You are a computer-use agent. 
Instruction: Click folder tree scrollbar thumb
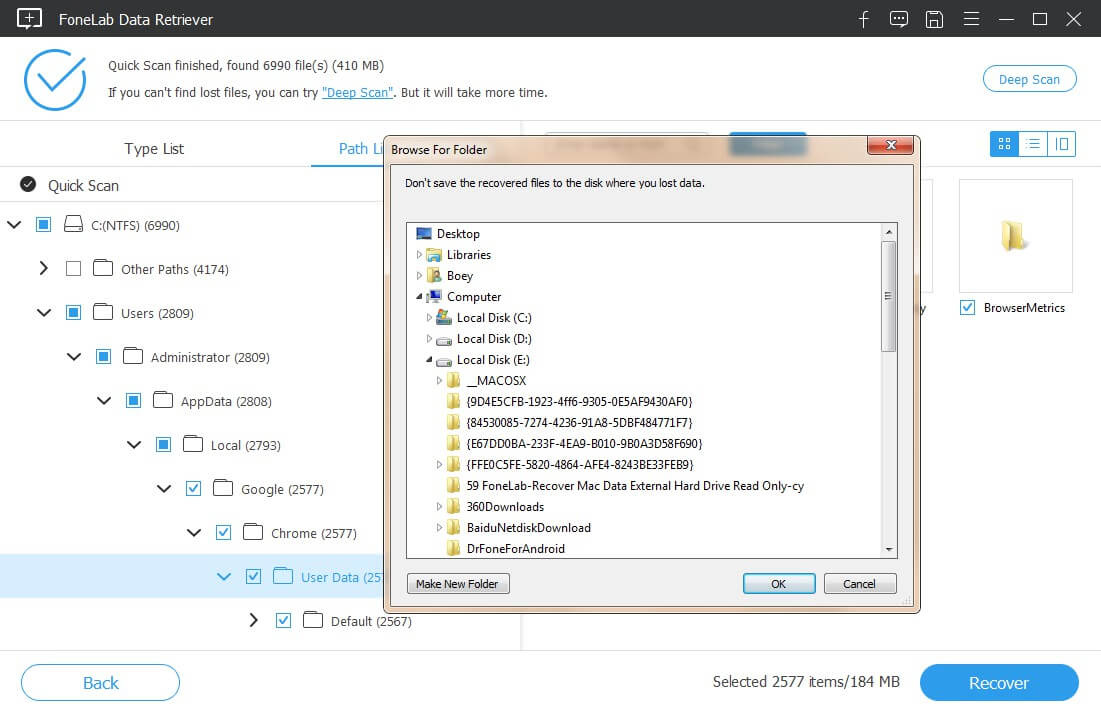888,296
